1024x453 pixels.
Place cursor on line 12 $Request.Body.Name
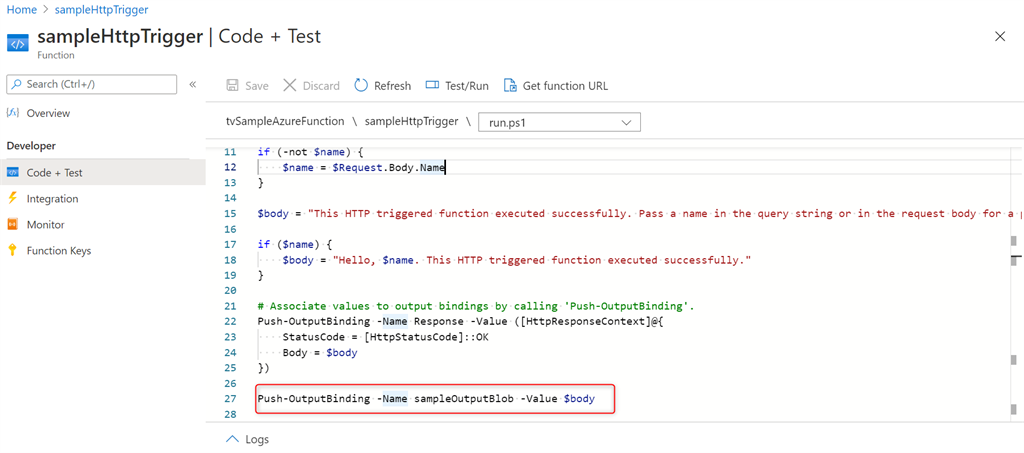389,168
